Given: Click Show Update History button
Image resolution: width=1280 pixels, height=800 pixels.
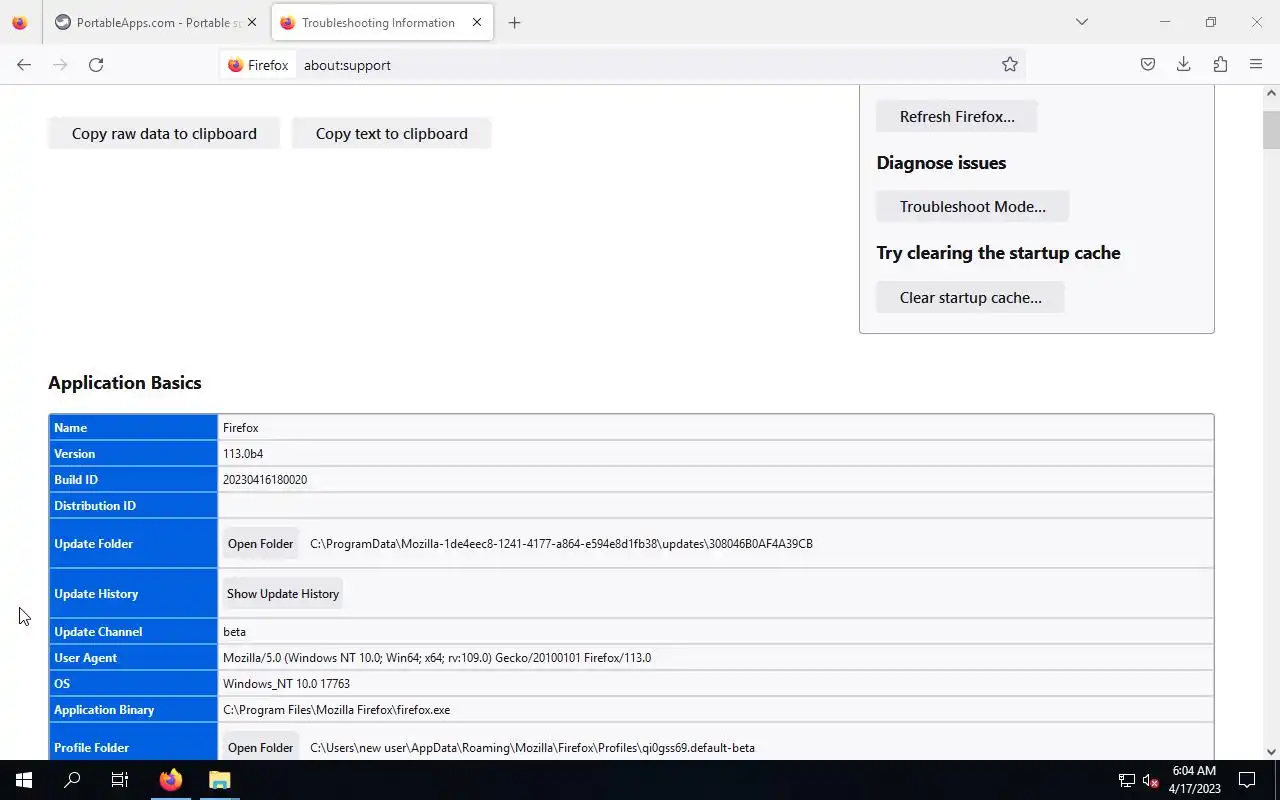Looking at the screenshot, I should click(x=283, y=594).
